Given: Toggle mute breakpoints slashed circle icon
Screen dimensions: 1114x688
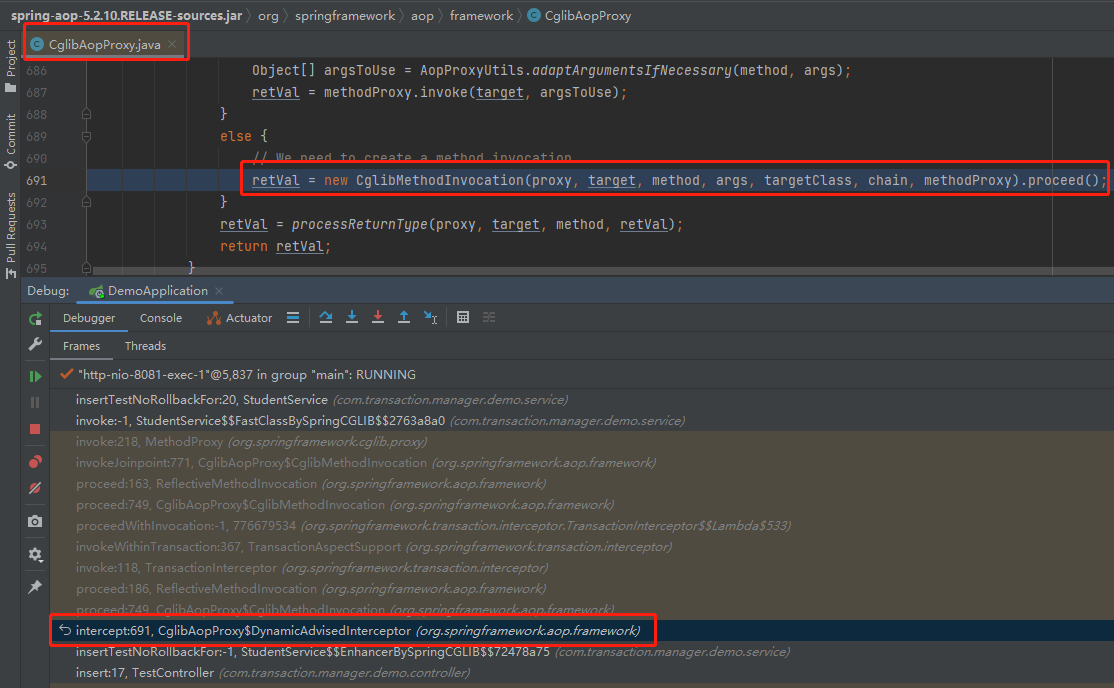Looking at the screenshot, I should coord(35,488).
